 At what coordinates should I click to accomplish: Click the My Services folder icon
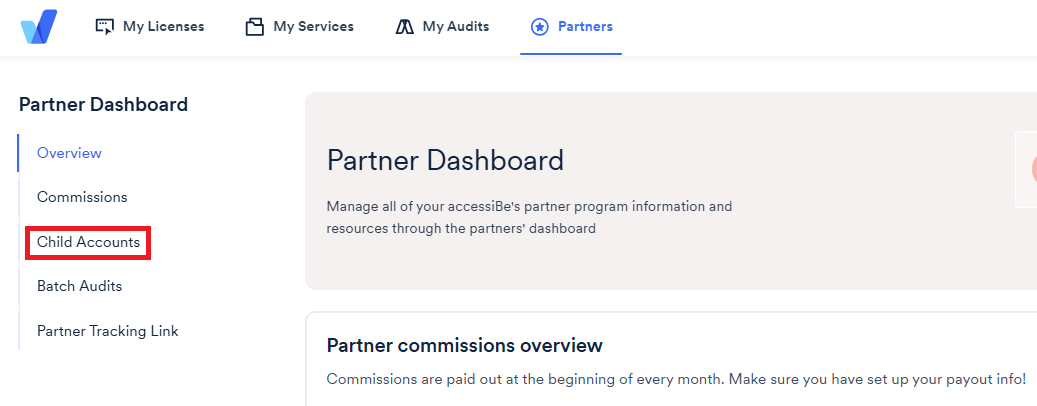pyautogui.click(x=255, y=26)
